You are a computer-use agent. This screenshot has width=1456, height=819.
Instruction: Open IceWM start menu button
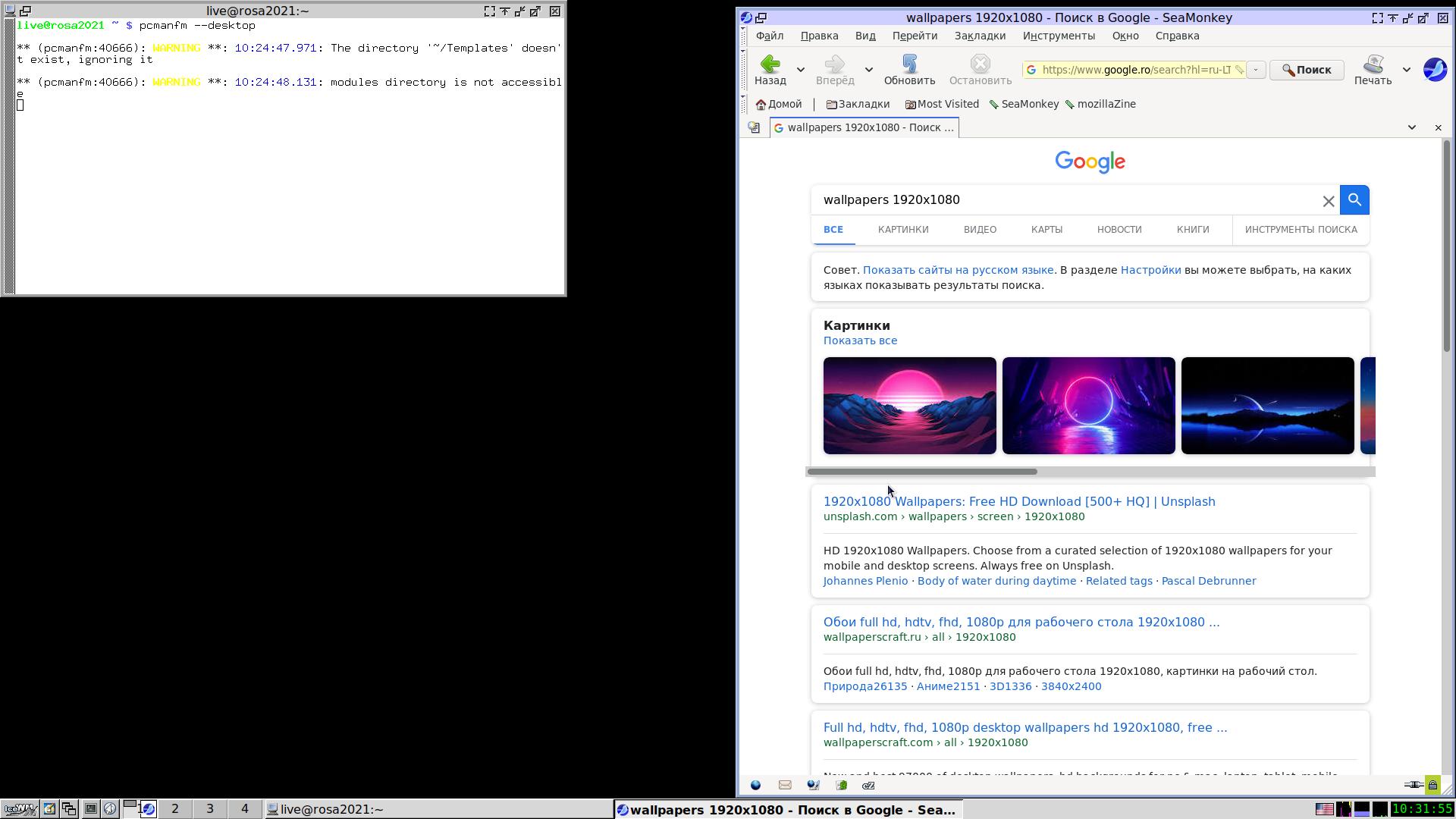click(20, 809)
